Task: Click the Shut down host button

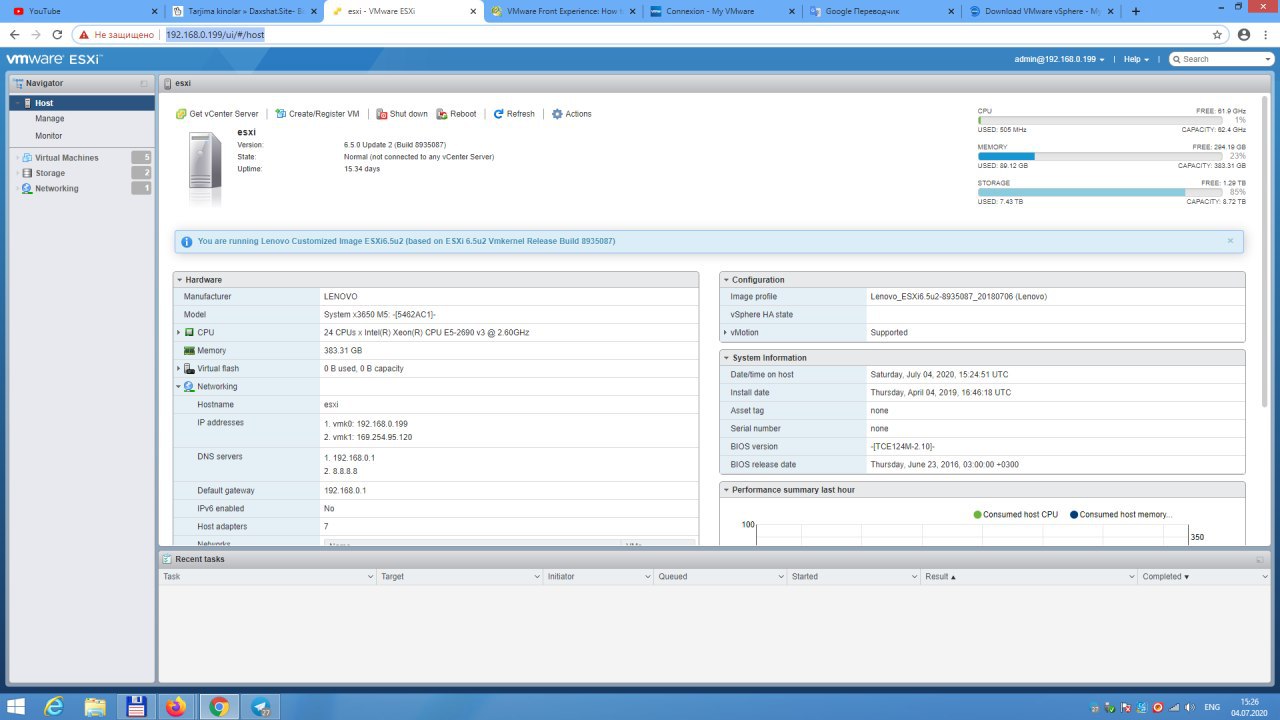Action: click(x=401, y=114)
